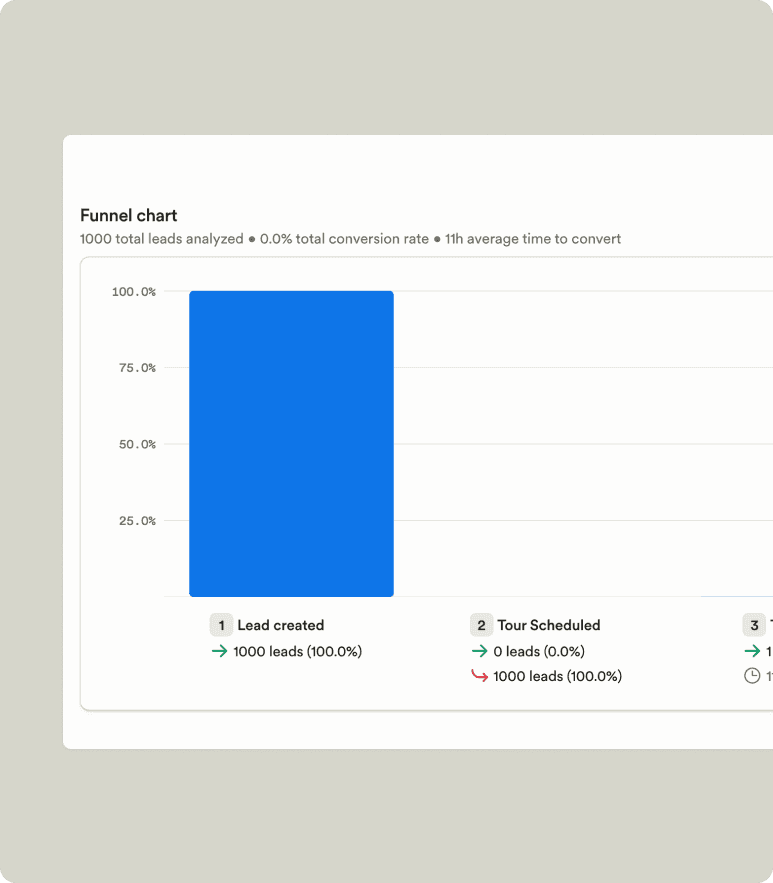Image resolution: width=773 pixels, height=883 pixels.
Task: Click the Tour Scheduled stage label
Action: pyautogui.click(x=549, y=624)
